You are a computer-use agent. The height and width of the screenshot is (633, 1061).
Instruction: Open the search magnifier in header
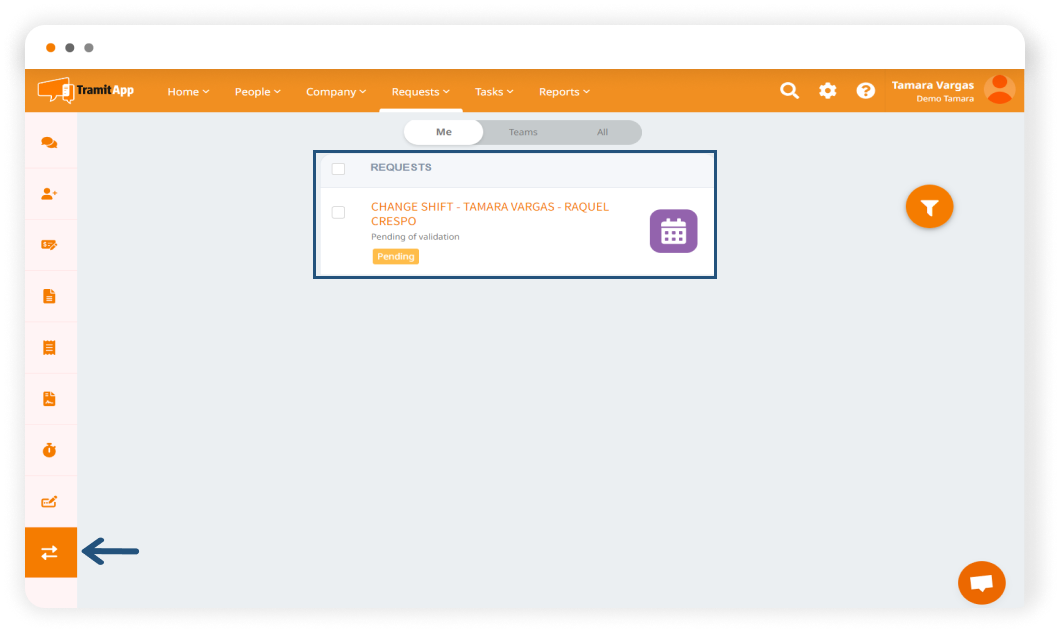tap(789, 91)
